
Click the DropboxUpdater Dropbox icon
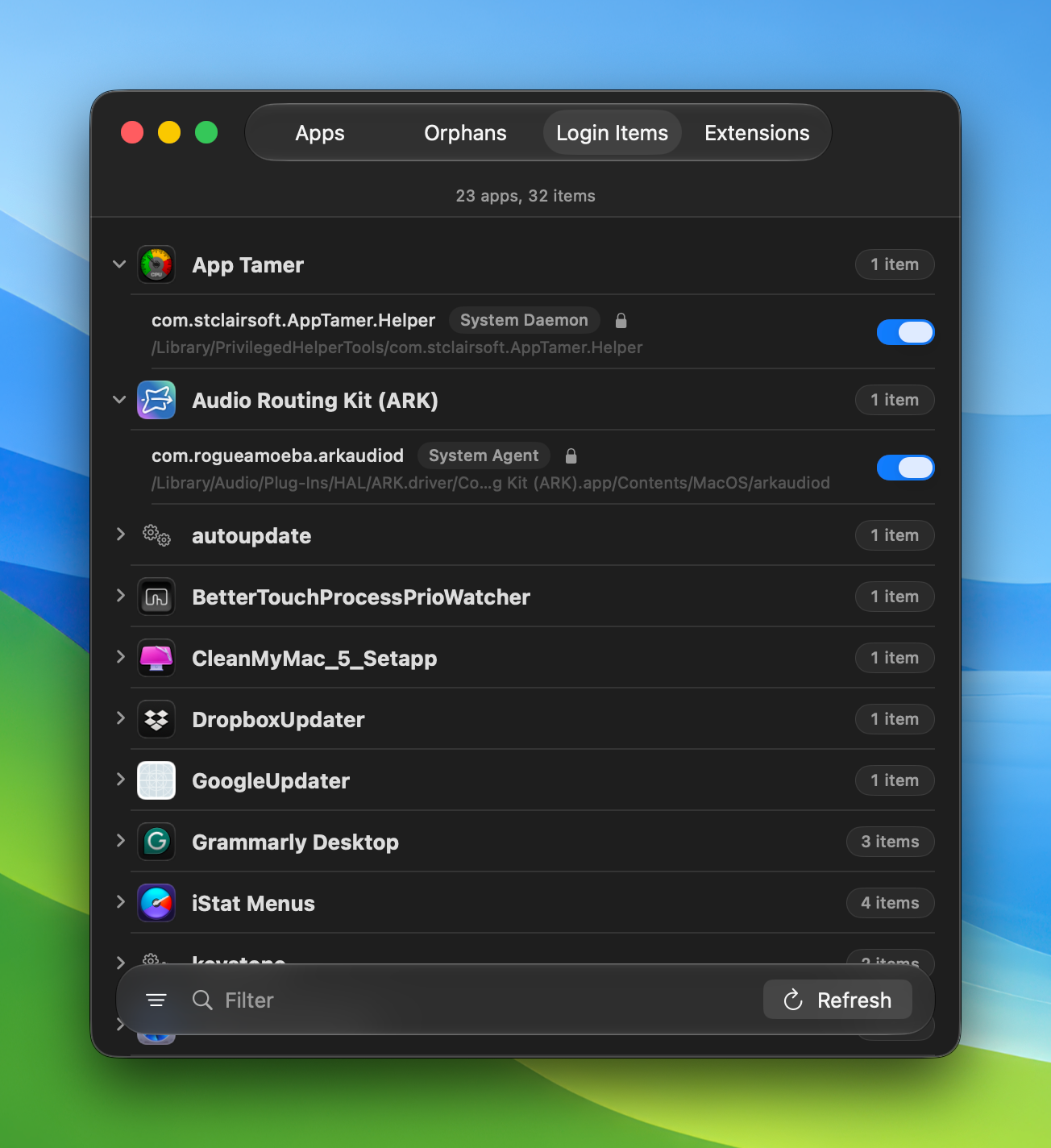point(156,719)
